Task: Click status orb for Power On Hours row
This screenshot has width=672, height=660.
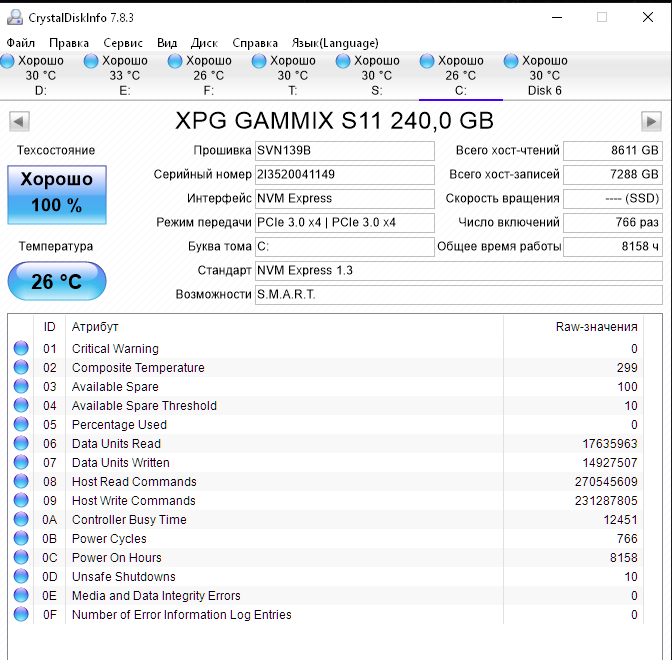Action: click(x=21, y=557)
